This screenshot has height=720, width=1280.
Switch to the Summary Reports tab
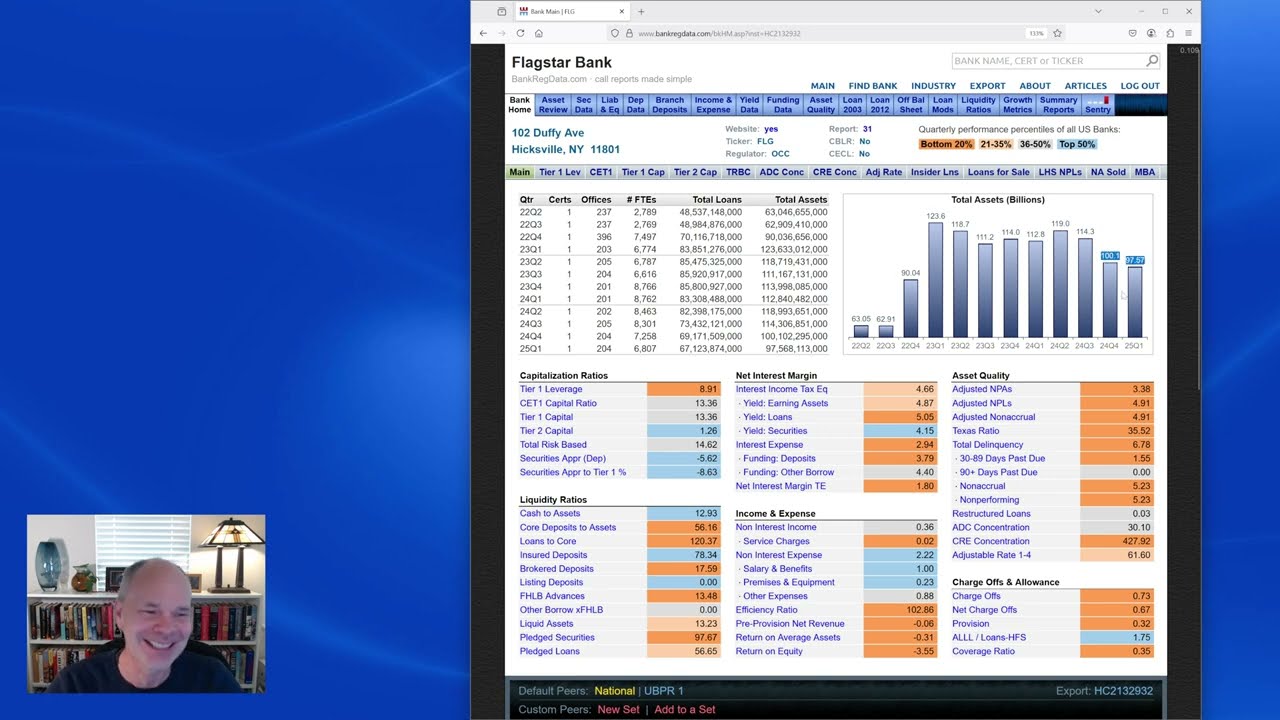(x=1059, y=105)
